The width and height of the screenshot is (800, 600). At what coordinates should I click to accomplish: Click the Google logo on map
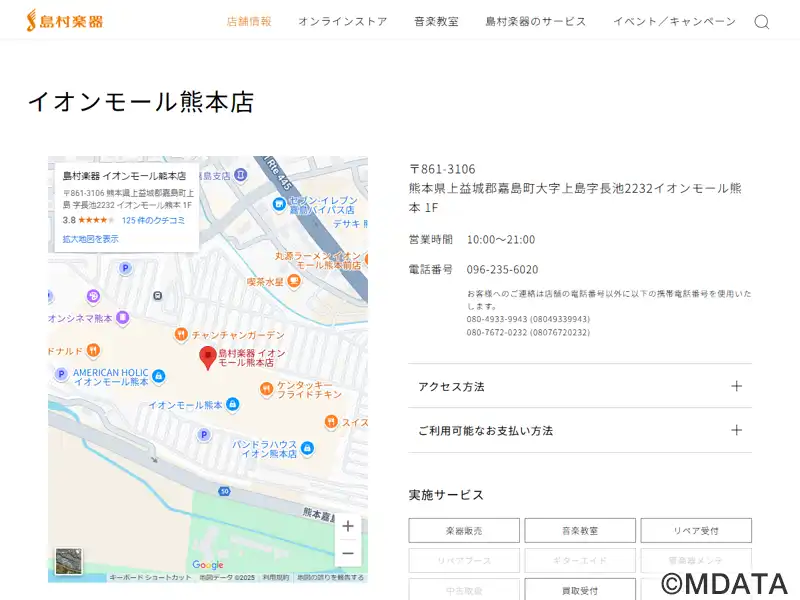coord(208,565)
